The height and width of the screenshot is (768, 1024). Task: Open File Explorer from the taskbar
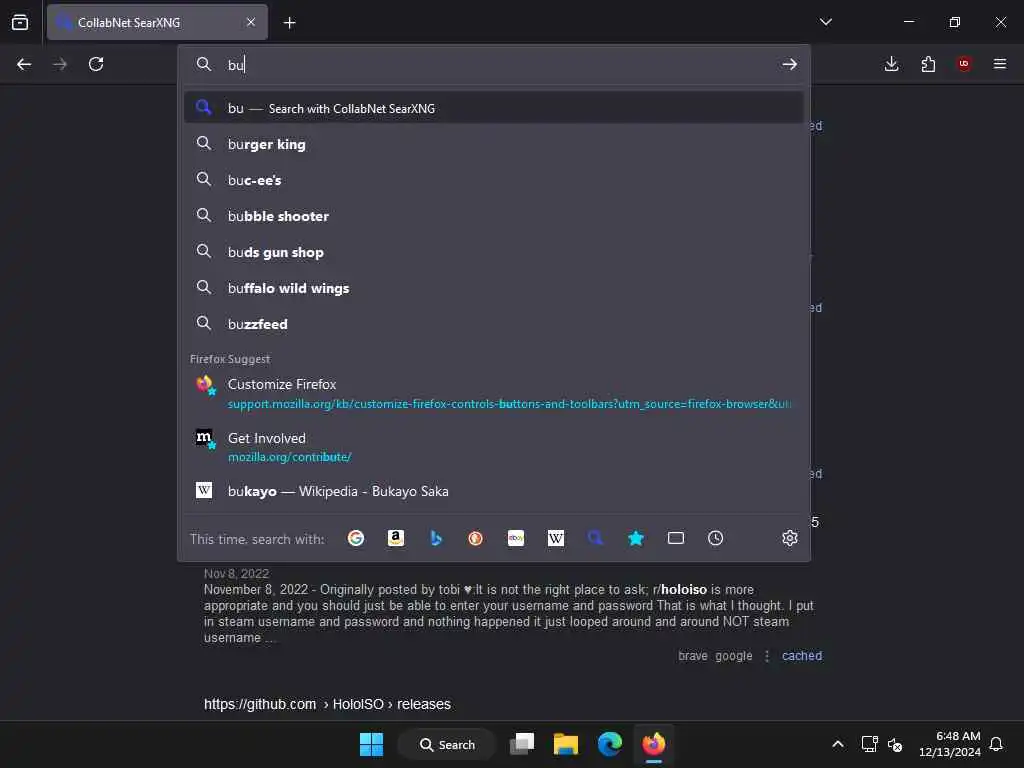[x=566, y=744]
